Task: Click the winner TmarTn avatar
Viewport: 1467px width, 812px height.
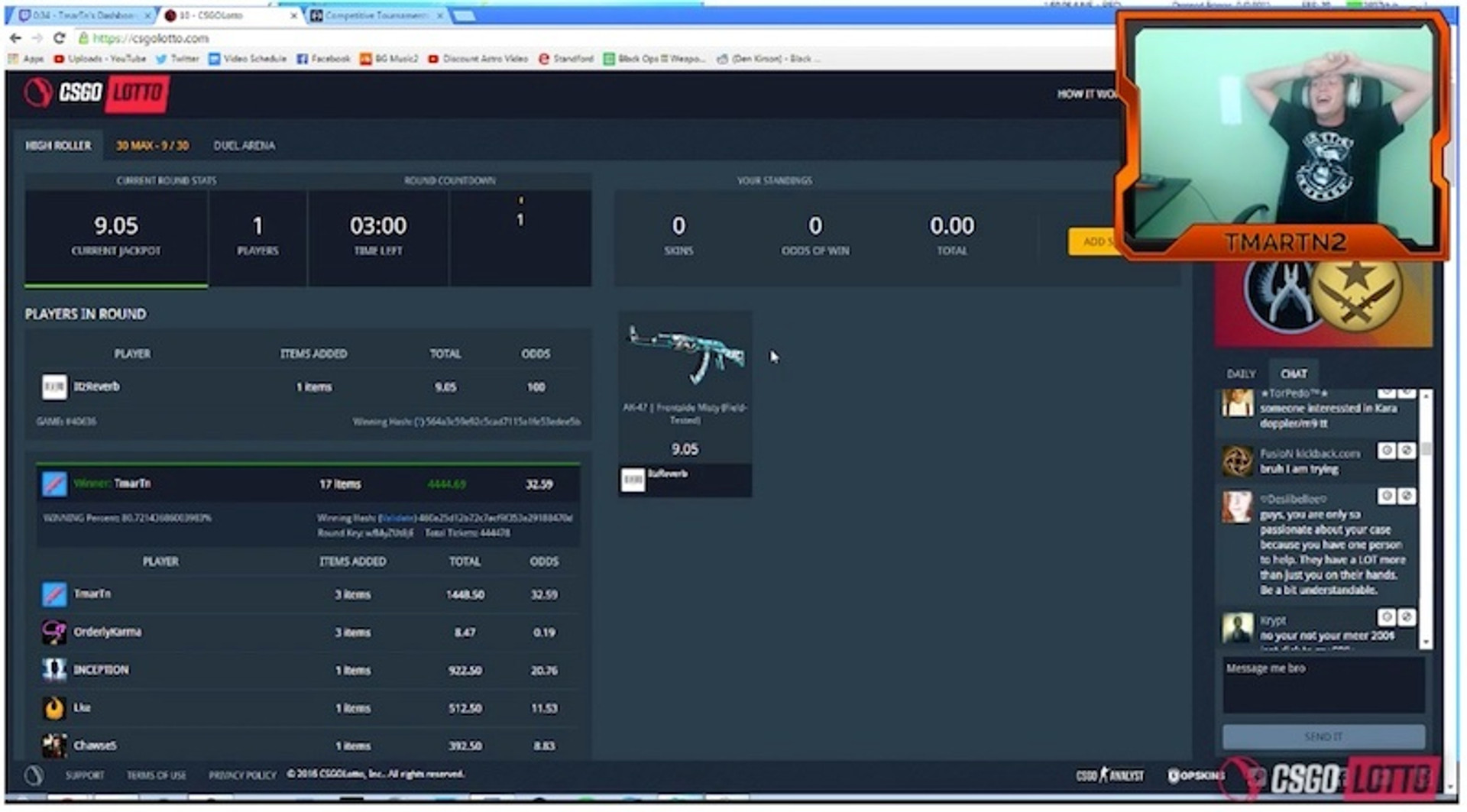Action: [x=53, y=484]
